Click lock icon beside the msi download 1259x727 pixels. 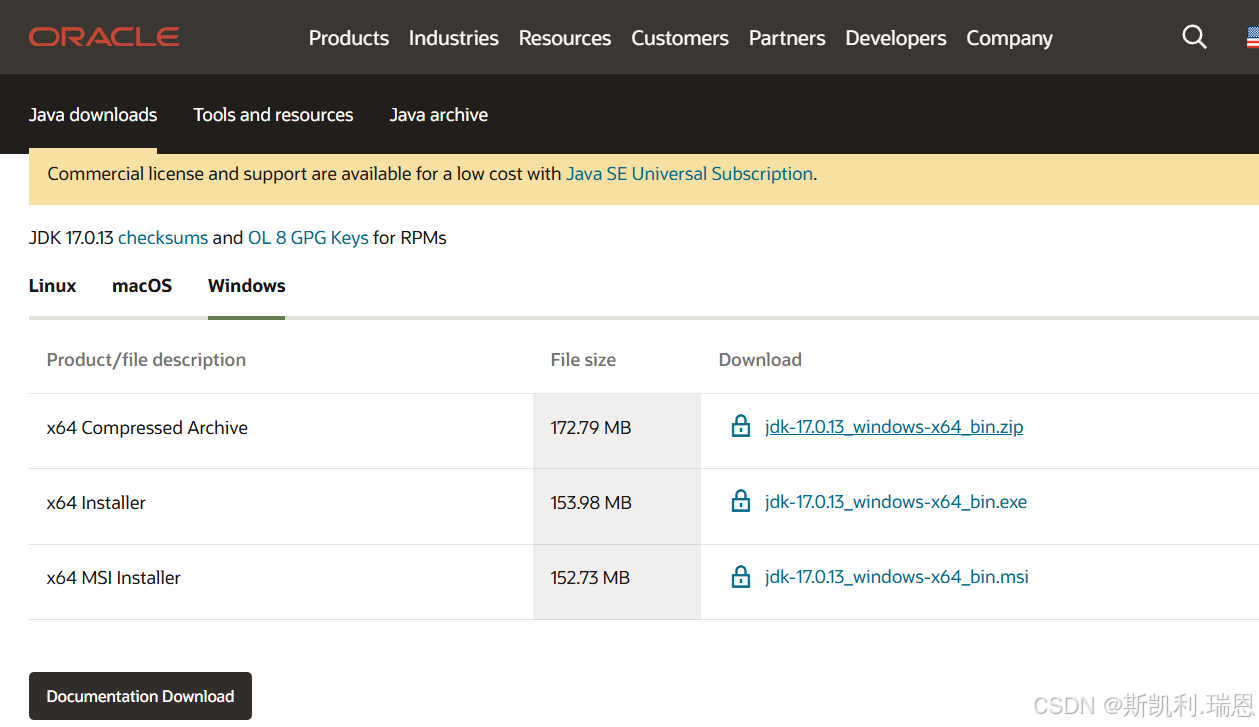741,577
